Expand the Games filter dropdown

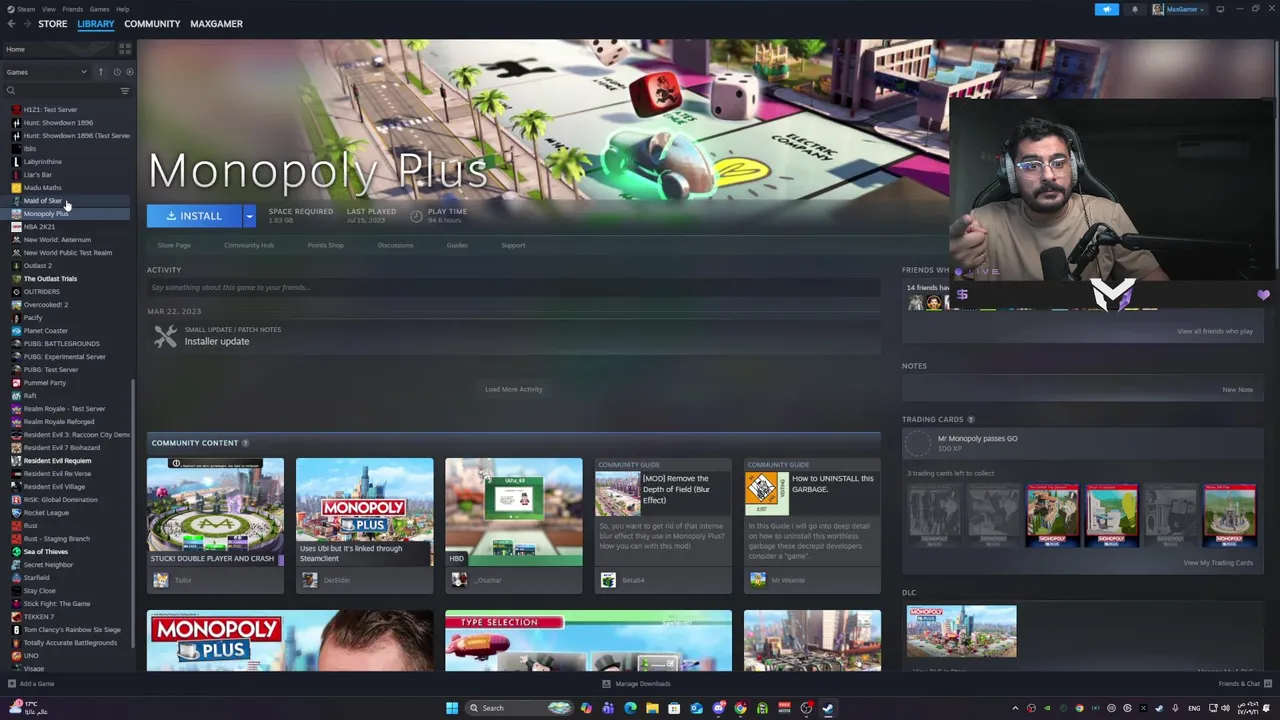(x=47, y=72)
